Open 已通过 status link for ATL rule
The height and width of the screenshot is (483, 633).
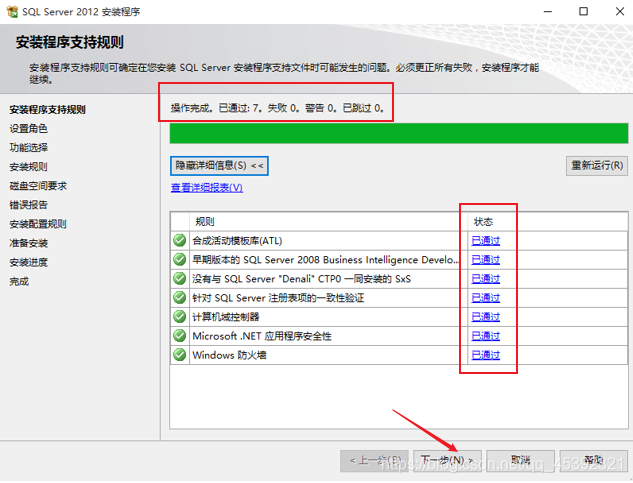coord(486,241)
